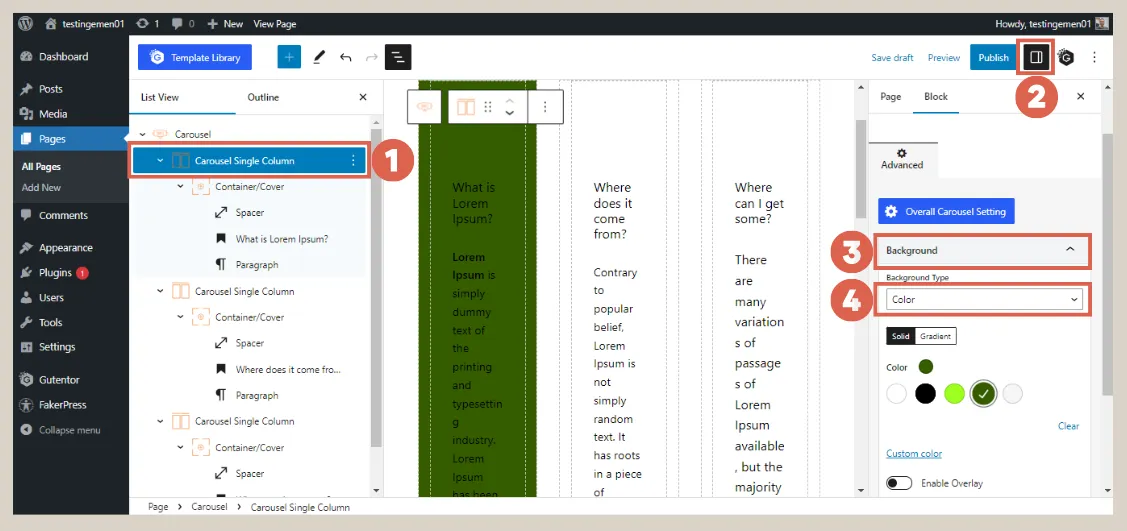Image resolution: width=1127 pixels, height=531 pixels.
Task: Switch to the Outline tab
Action: coord(263,97)
